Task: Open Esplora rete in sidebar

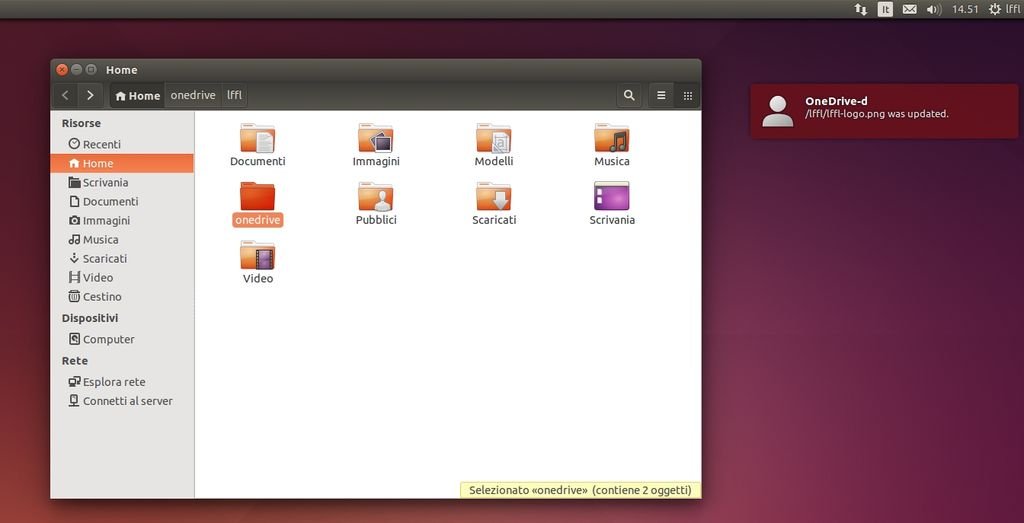Action: pyautogui.click(x=113, y=382)
